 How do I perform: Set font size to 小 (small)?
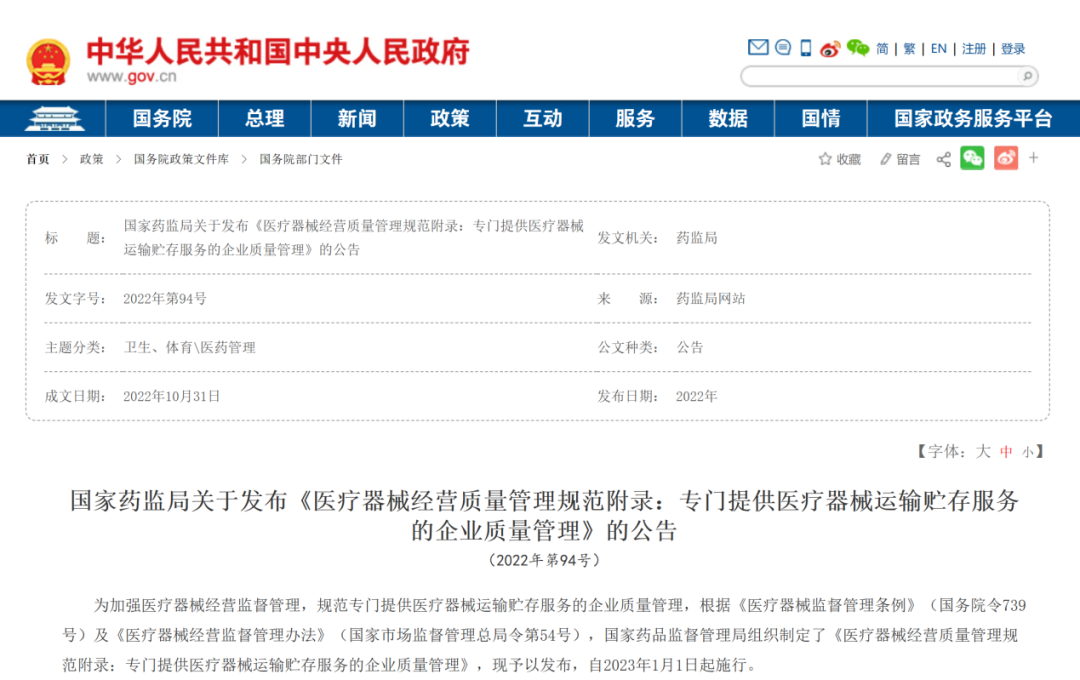pyautogui.click(x=1027, y=452)
